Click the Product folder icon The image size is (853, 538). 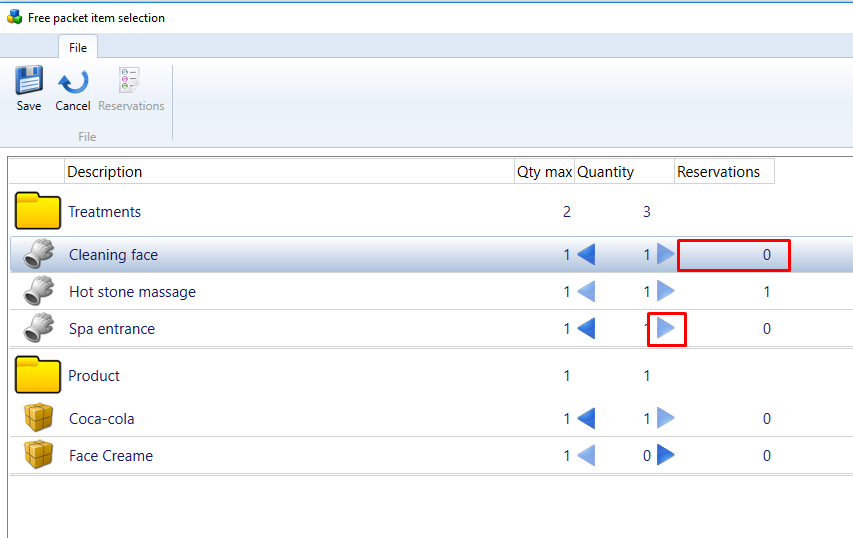coord(38,375)
